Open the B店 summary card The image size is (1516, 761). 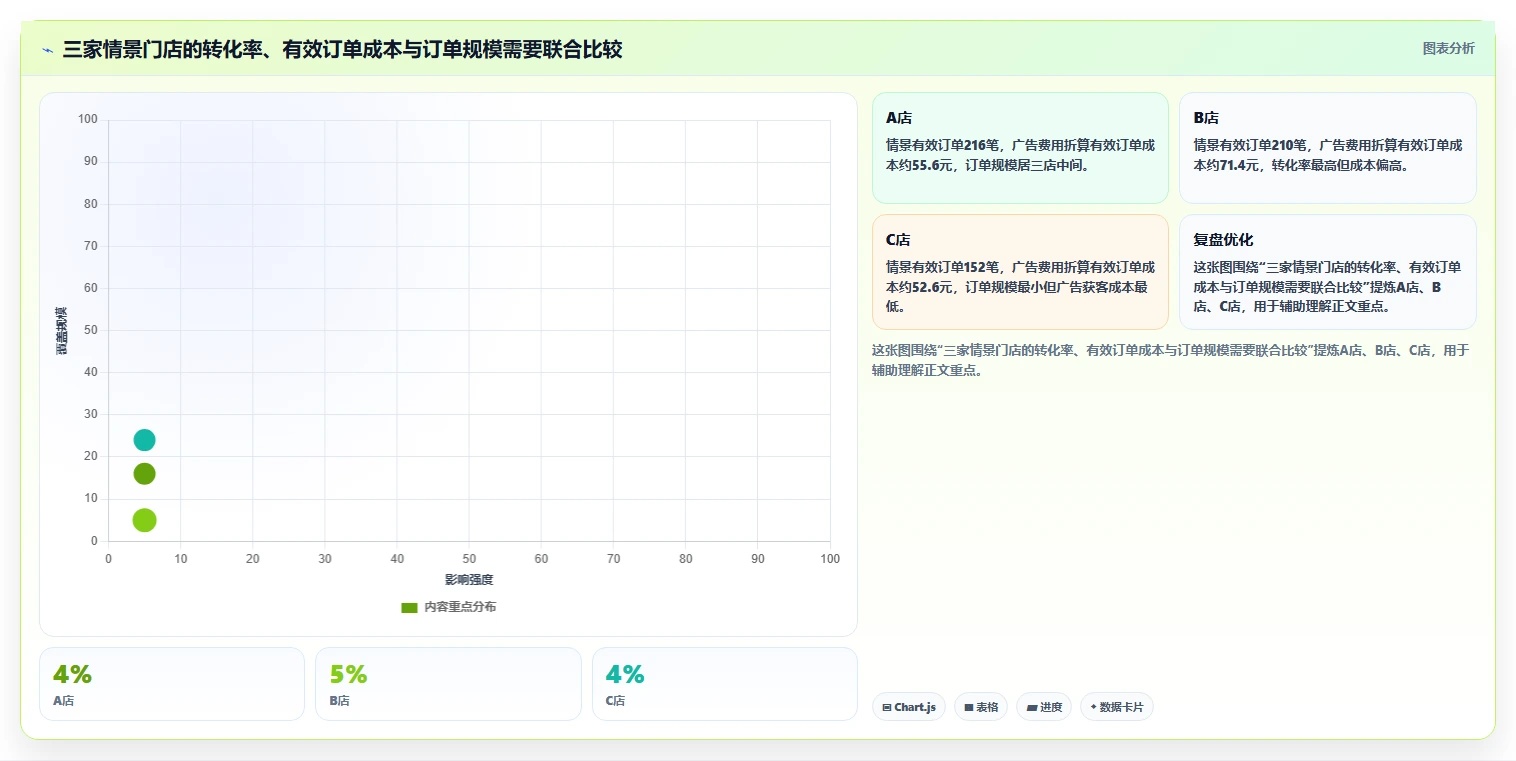(1327, 148)
